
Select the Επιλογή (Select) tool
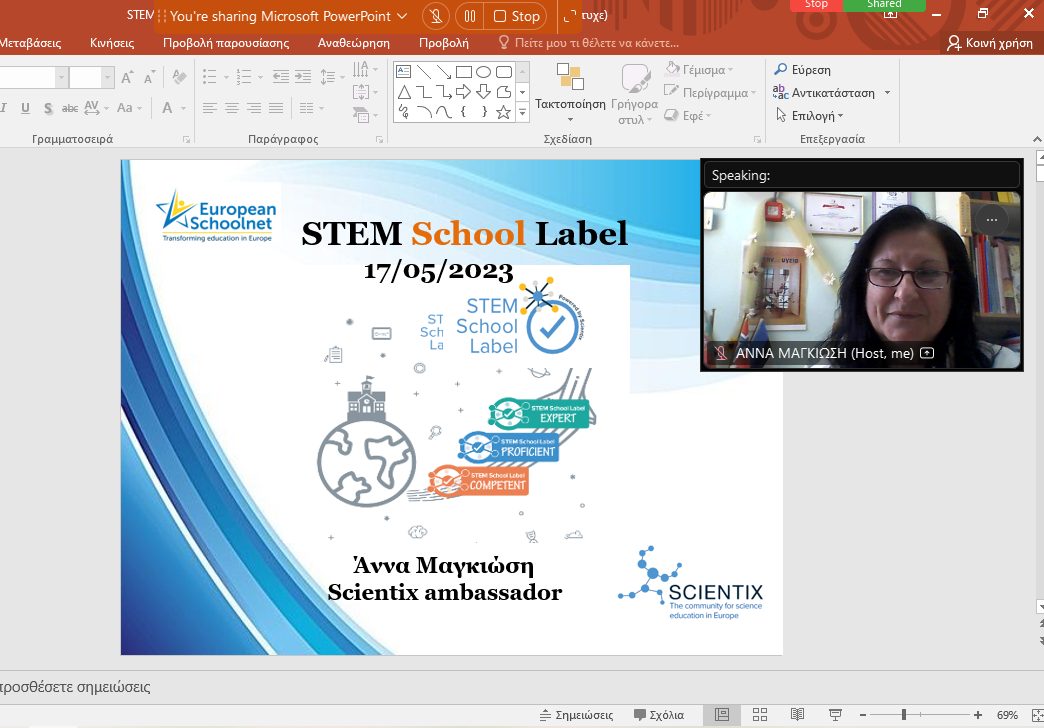point(806,115)
